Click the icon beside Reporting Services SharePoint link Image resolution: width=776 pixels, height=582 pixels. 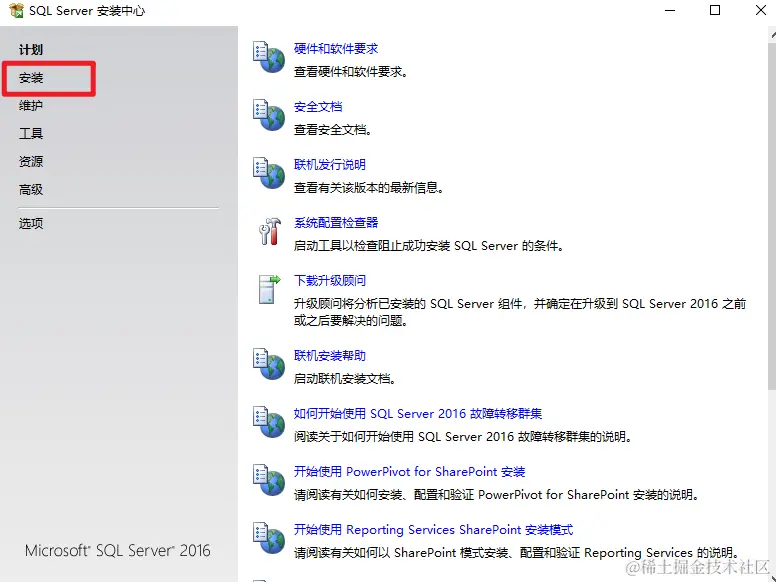[269, 537]
